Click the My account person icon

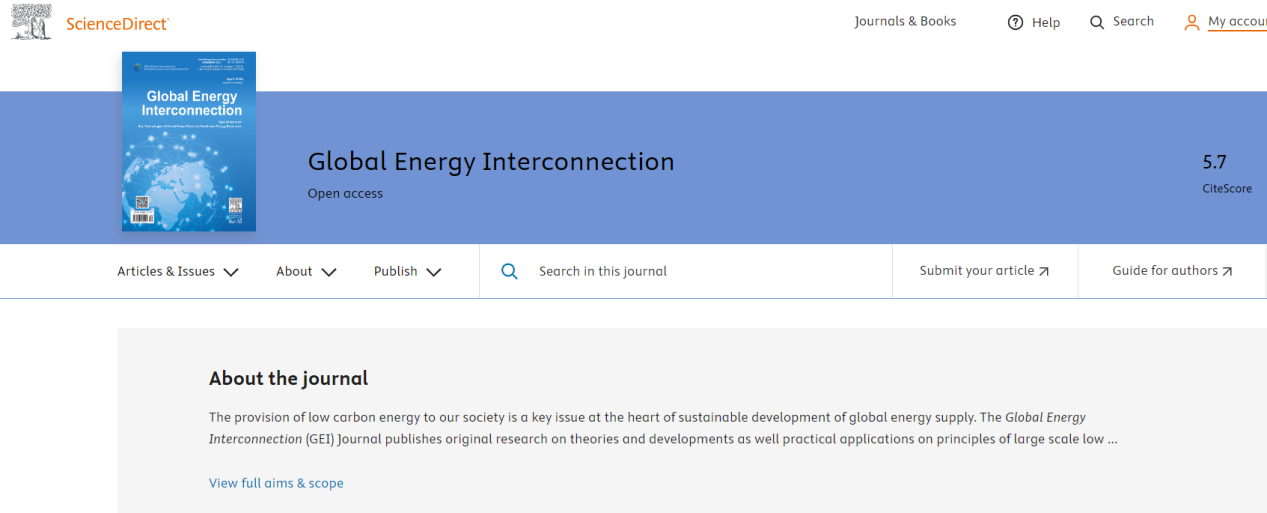coord(1191,22)
